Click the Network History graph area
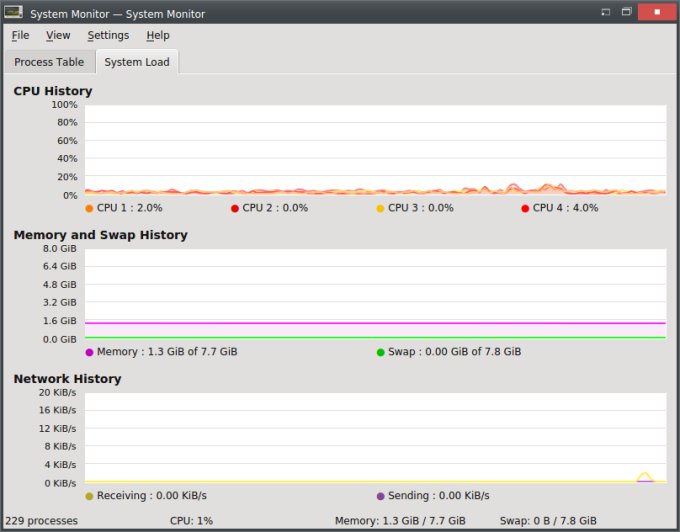680x532 pixels. pos(375,437)
